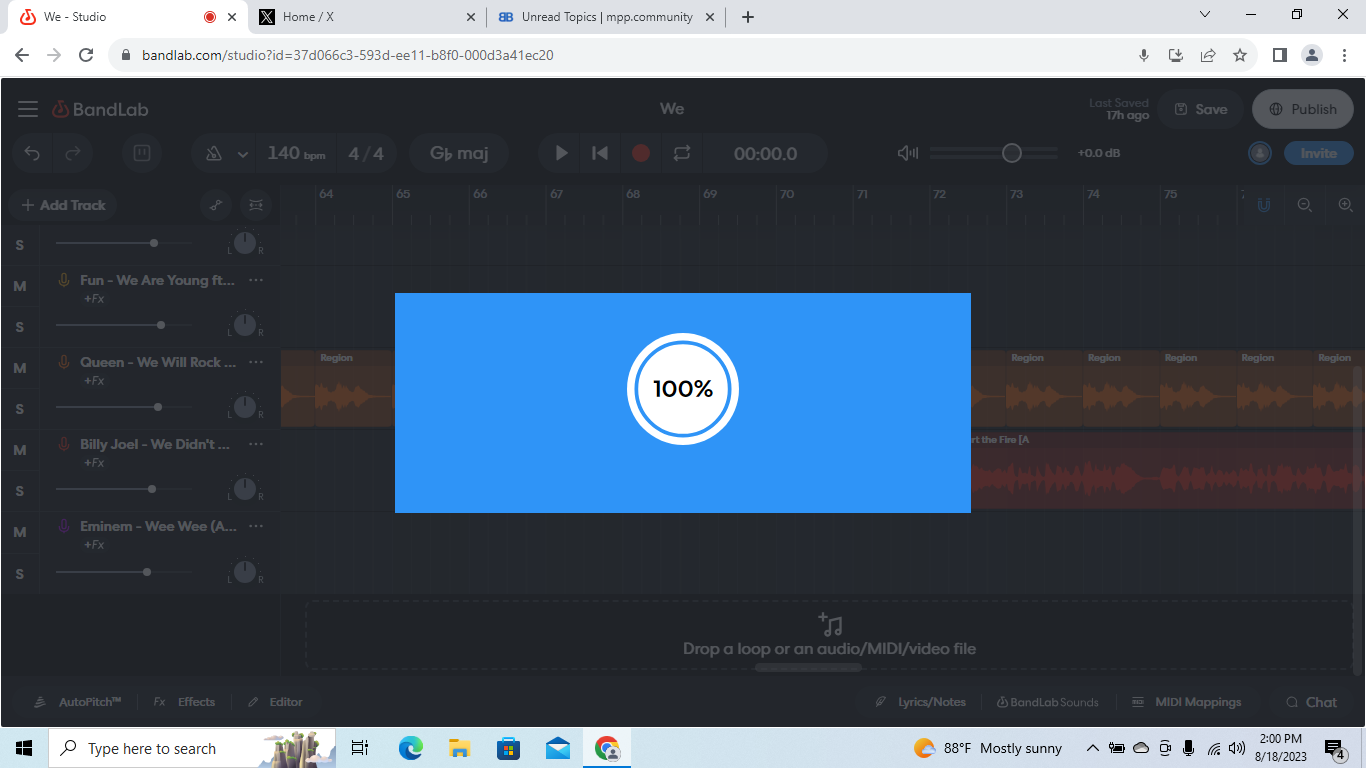The image size is (1366, 768).
Task: Open the automation curve tool
Action: tap(215, 205)
